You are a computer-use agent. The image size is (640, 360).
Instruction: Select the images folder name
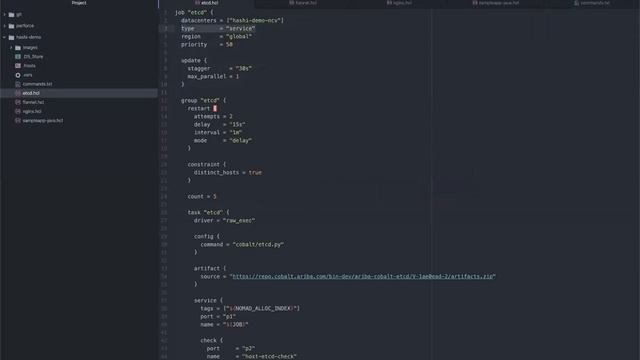(30, 47)
